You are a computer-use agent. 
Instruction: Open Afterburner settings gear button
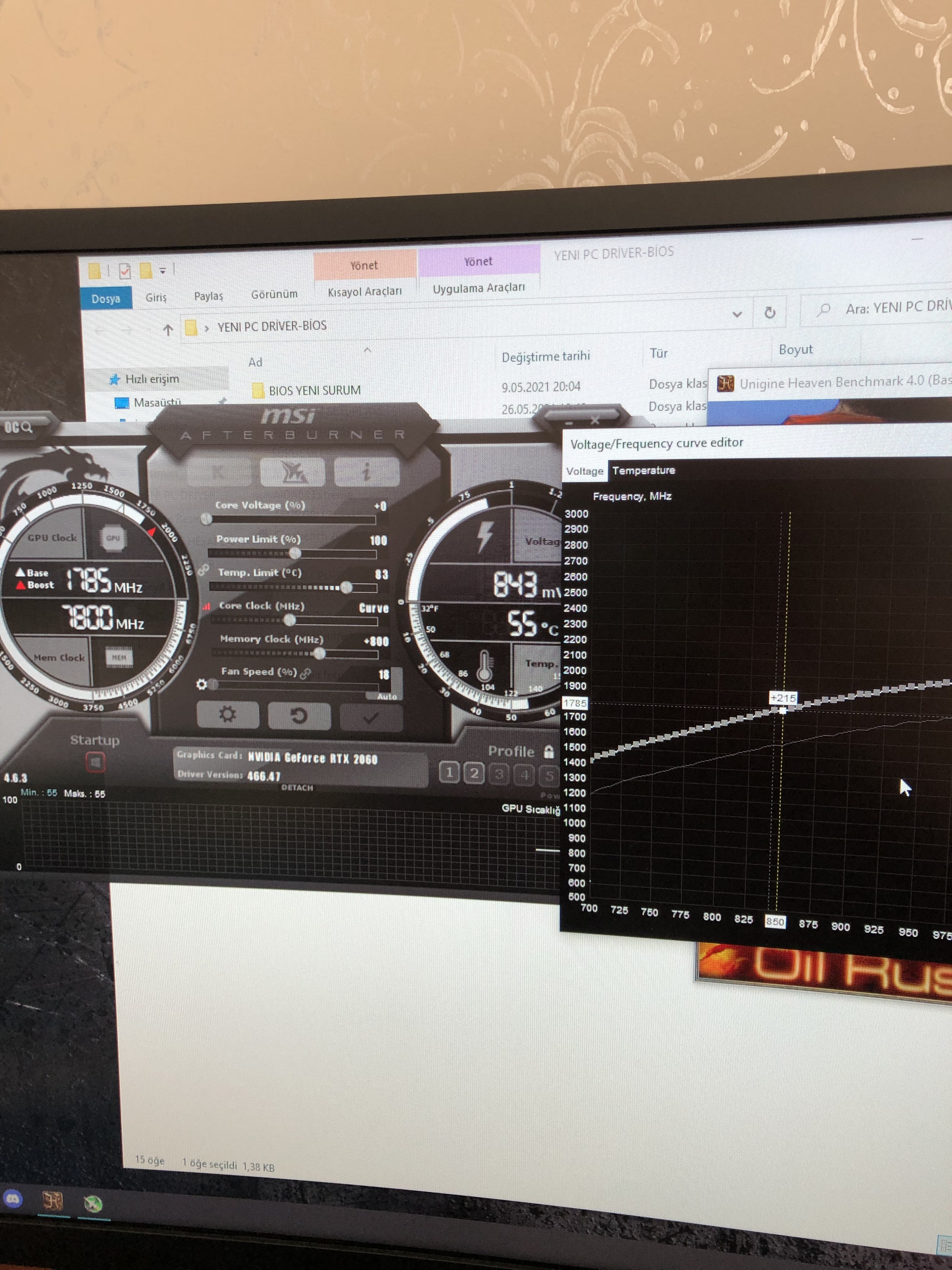[228, 714]
